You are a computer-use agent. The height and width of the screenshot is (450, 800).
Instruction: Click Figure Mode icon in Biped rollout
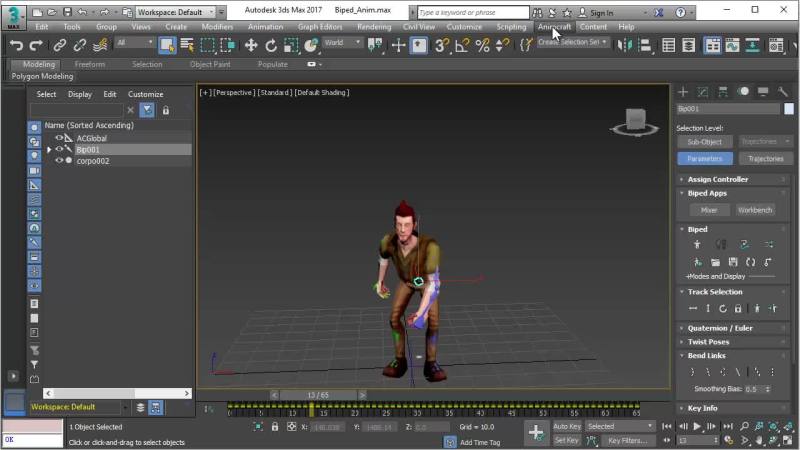697,244
